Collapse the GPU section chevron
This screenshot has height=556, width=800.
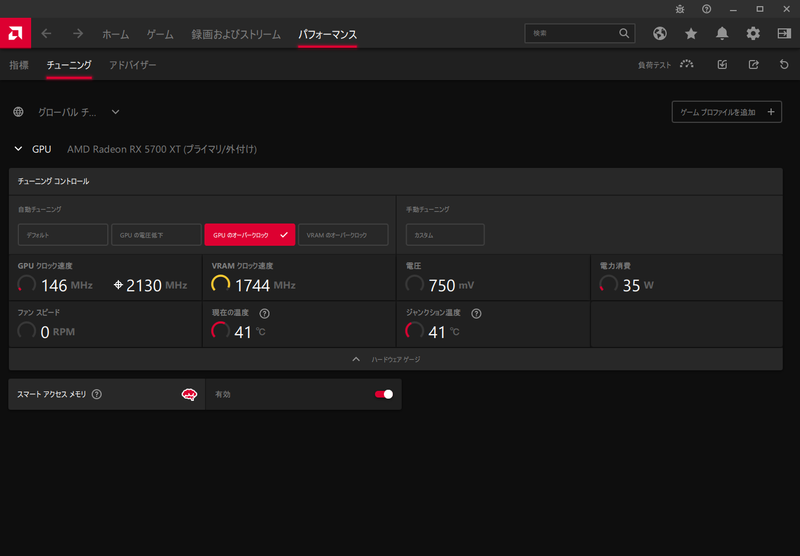point(17,149)
